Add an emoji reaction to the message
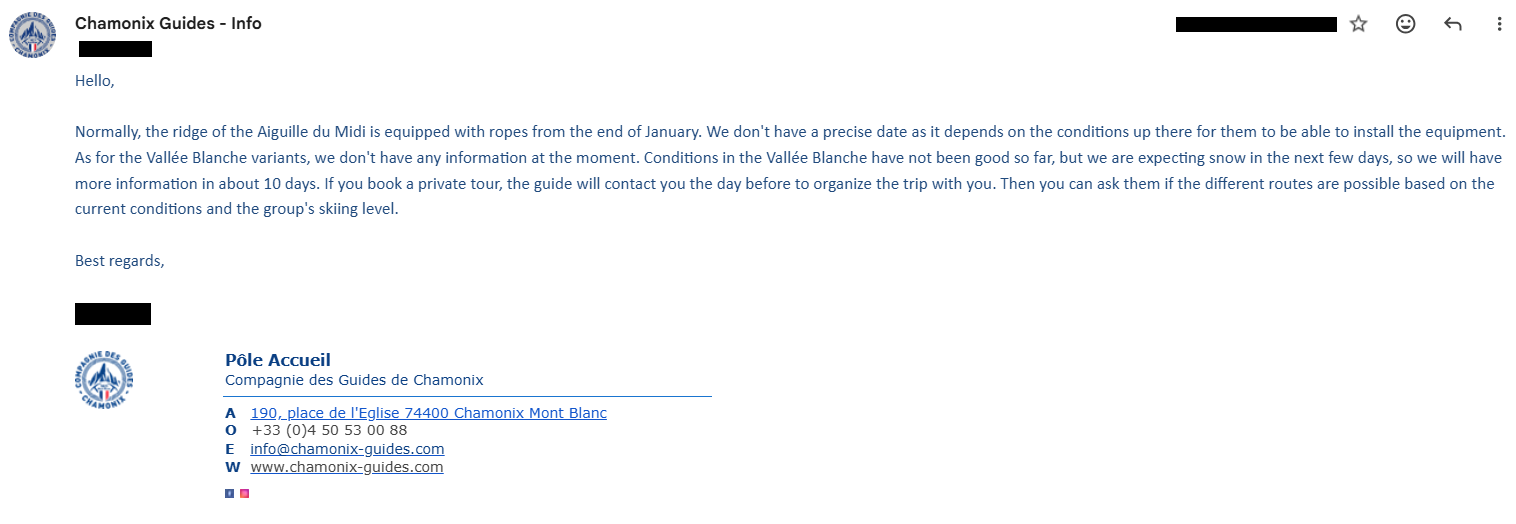 tap(1405, 24)
